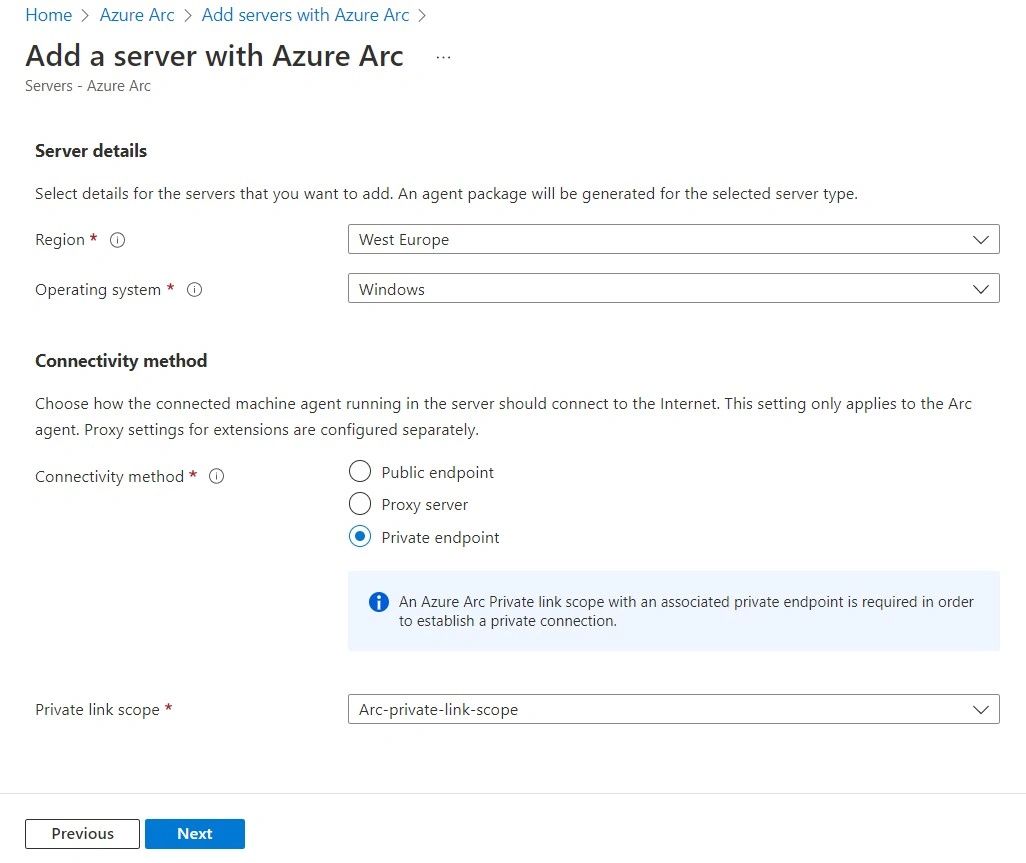Click the Server details heading
The height and width of the screenshot is (863, 1026).
coord(91,151)
